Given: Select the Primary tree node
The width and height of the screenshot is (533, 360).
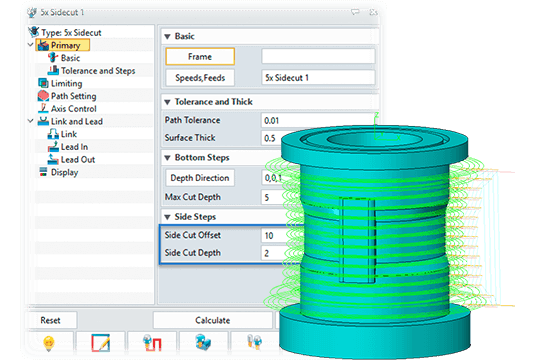Looking at the screenshot, I should pyautogui.click(x=63, y=45).
